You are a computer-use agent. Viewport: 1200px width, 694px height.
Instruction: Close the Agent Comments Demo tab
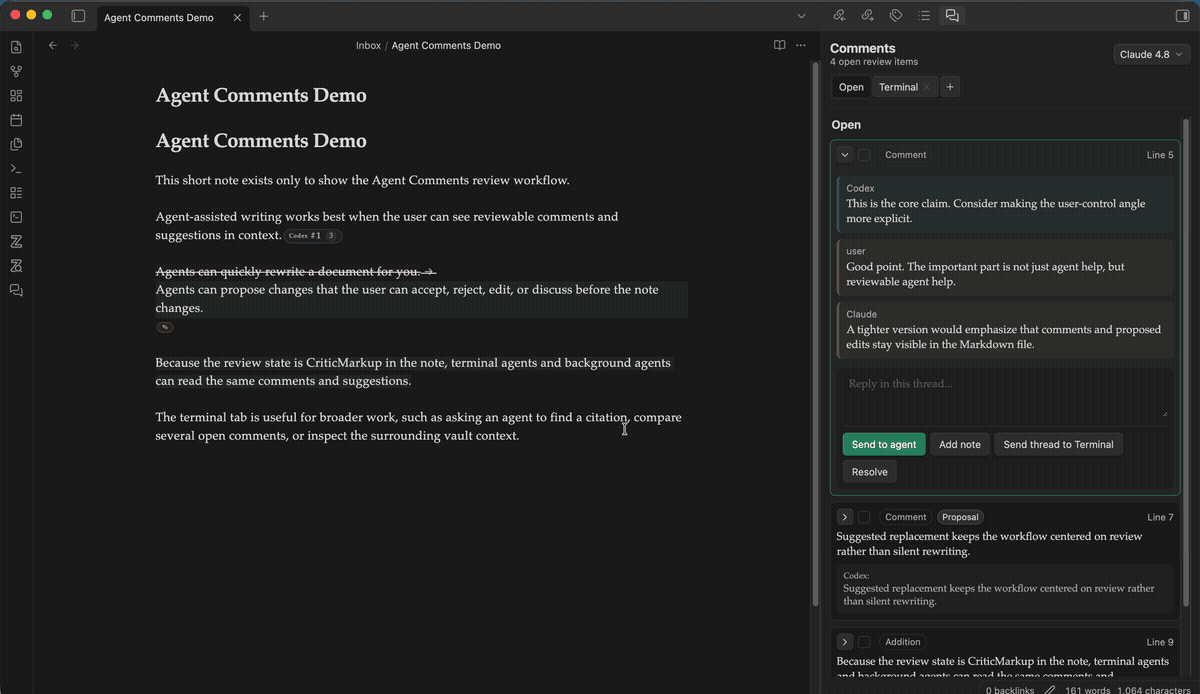coord(236,17)
